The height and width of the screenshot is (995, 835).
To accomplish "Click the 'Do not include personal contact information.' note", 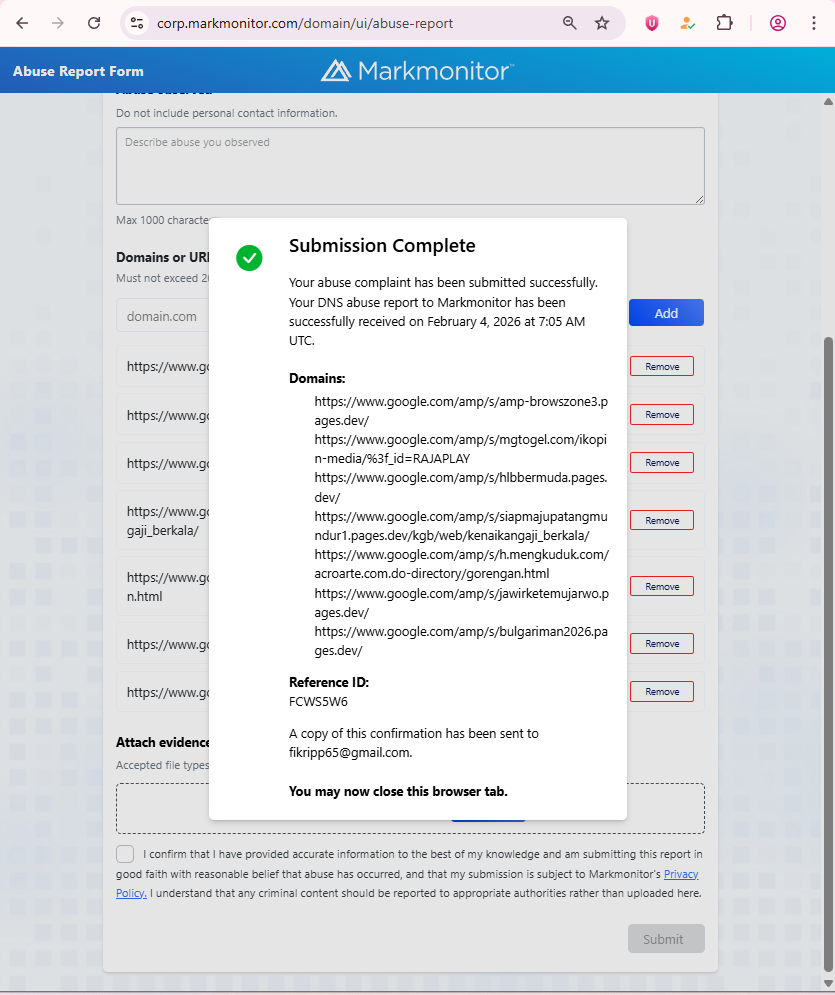I will [x=227, y=113].
